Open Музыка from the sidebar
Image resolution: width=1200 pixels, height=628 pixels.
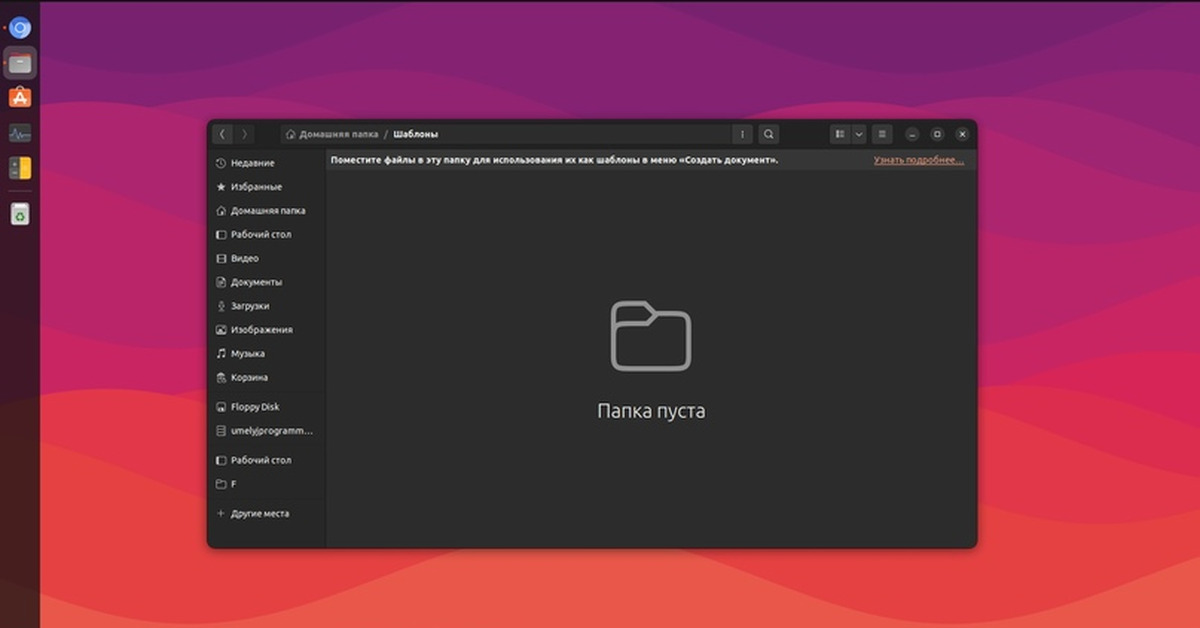(247, 354)
